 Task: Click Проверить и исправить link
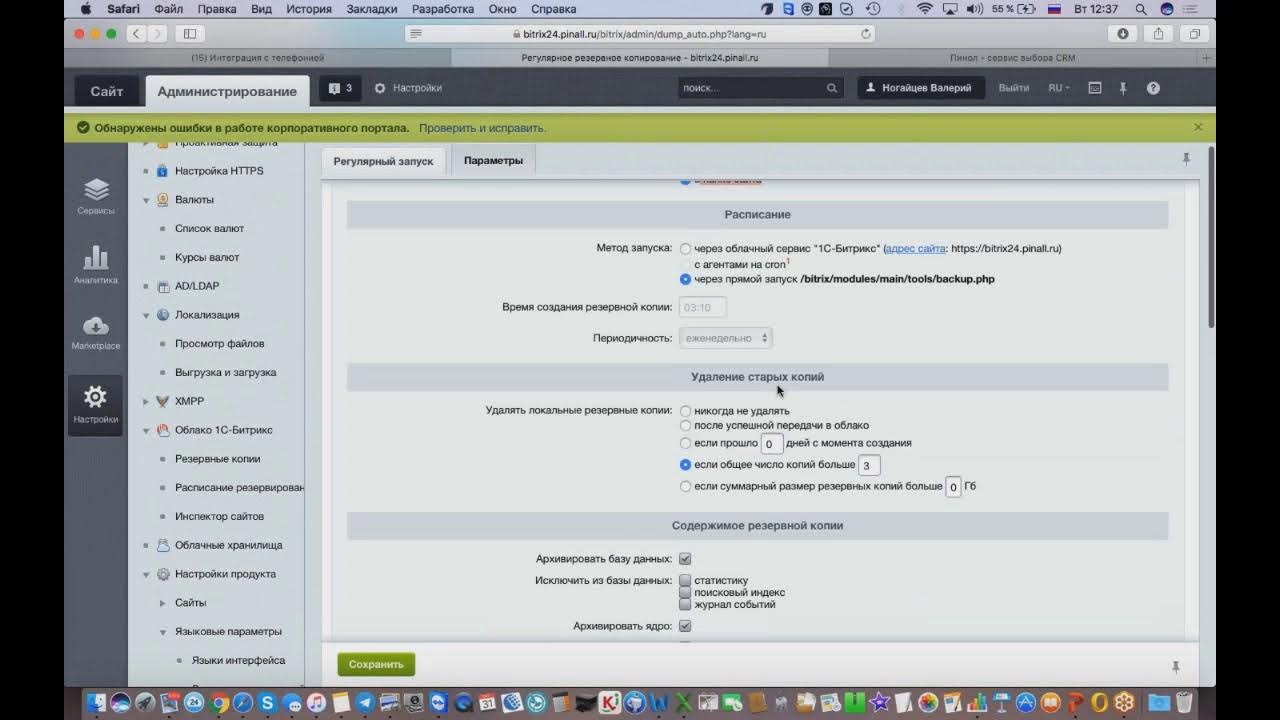tap(482, 128)
